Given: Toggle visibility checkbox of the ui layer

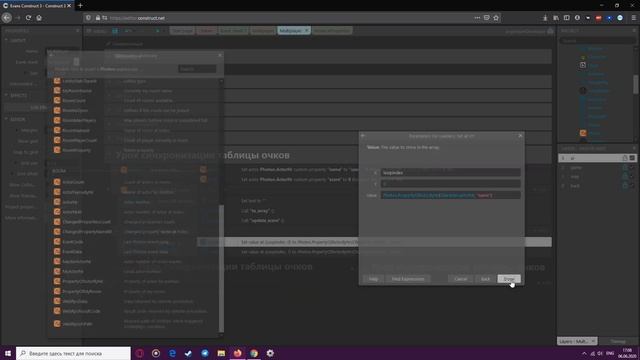Looking at the screenshot, I should coord(632,158).
